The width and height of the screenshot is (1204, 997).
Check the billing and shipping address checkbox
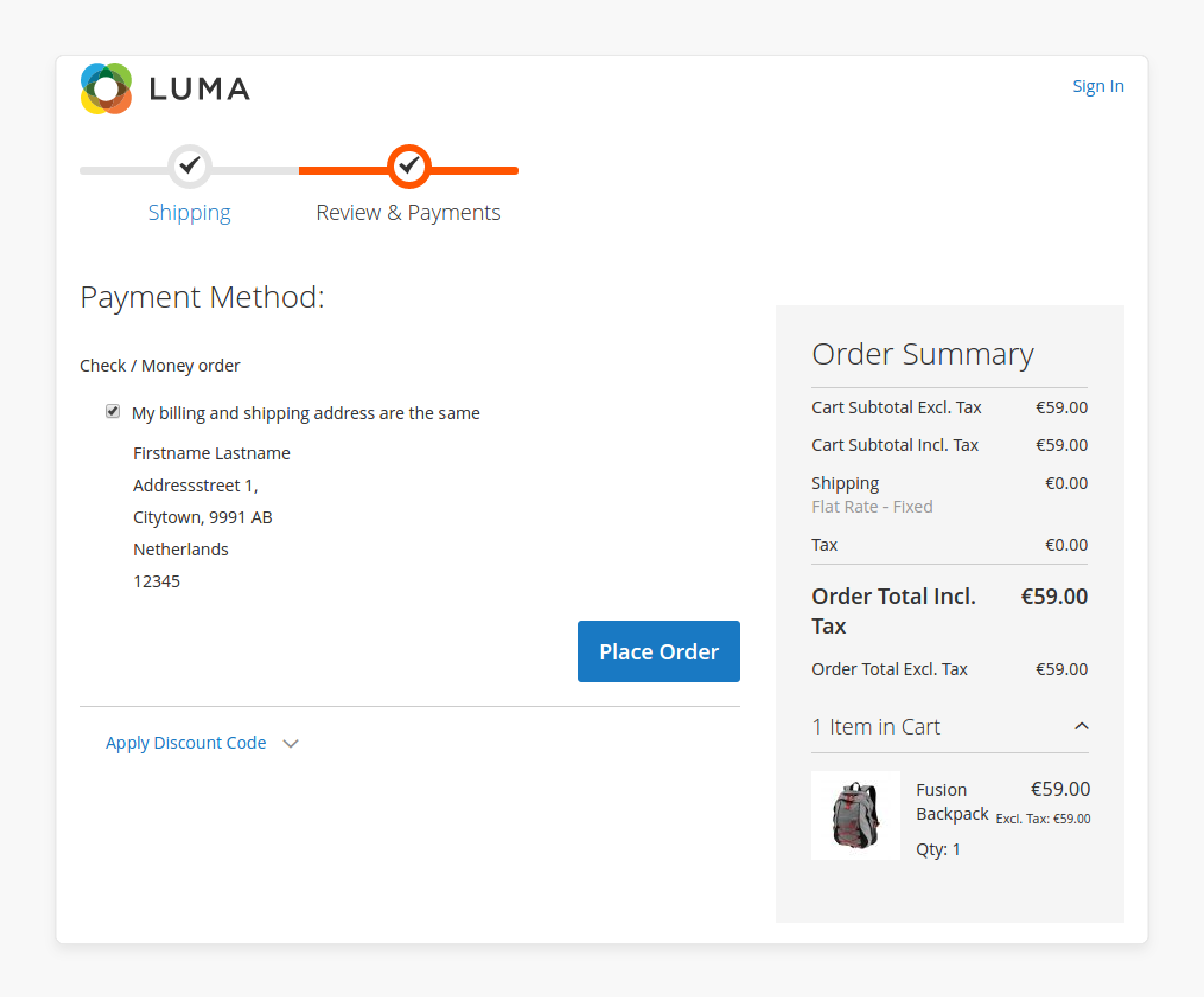coord(114,411)
